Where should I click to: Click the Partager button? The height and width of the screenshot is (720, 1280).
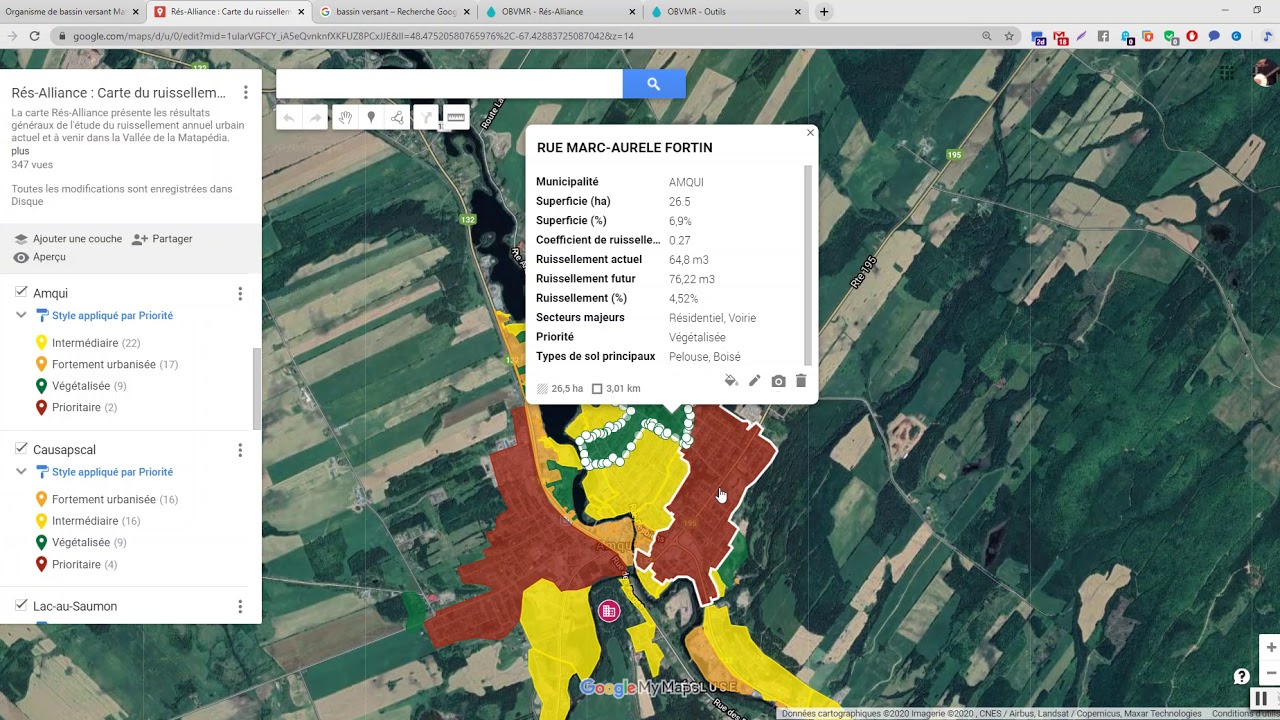(162, 239)
